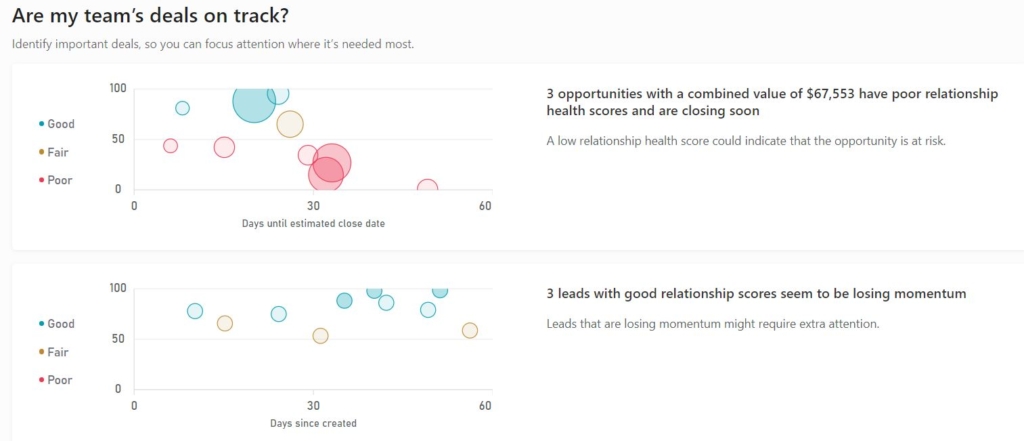Select the leftmost blue bubble in the leads chart

tap(195, 311)
